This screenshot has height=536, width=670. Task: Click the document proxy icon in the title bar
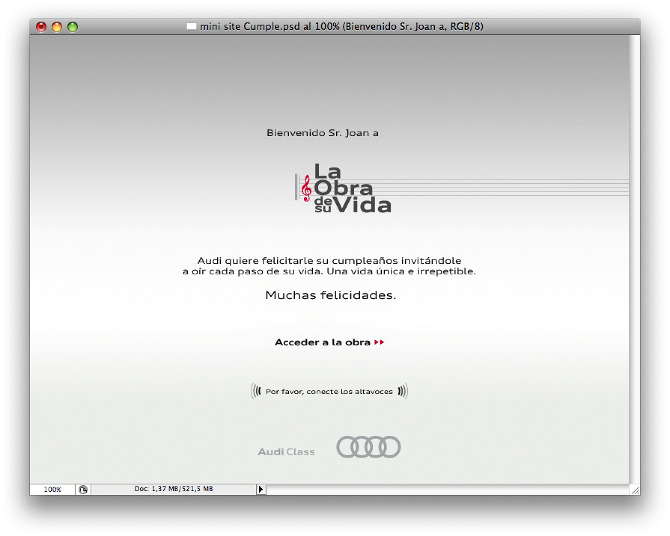click(x=192, y=27)
